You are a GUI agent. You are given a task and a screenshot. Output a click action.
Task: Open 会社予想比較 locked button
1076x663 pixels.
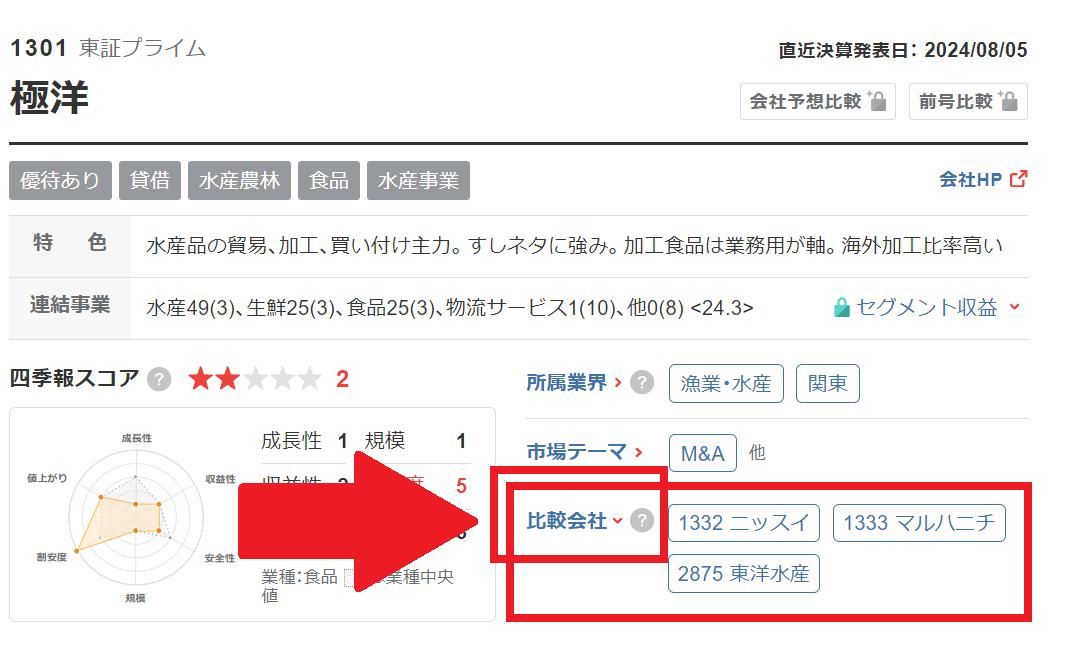pos(817,102)
